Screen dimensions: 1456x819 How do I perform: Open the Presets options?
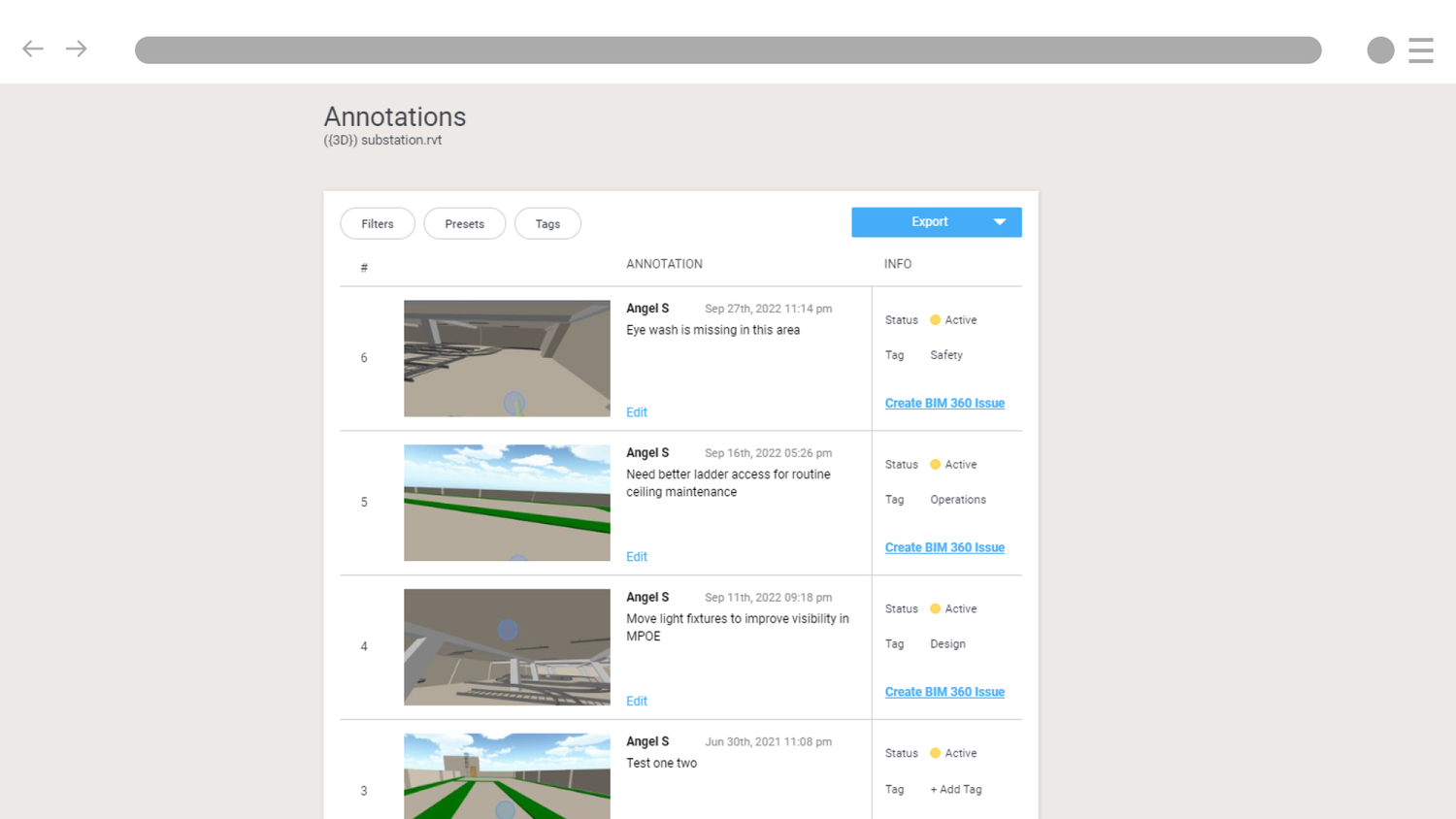tap(464, 223)
